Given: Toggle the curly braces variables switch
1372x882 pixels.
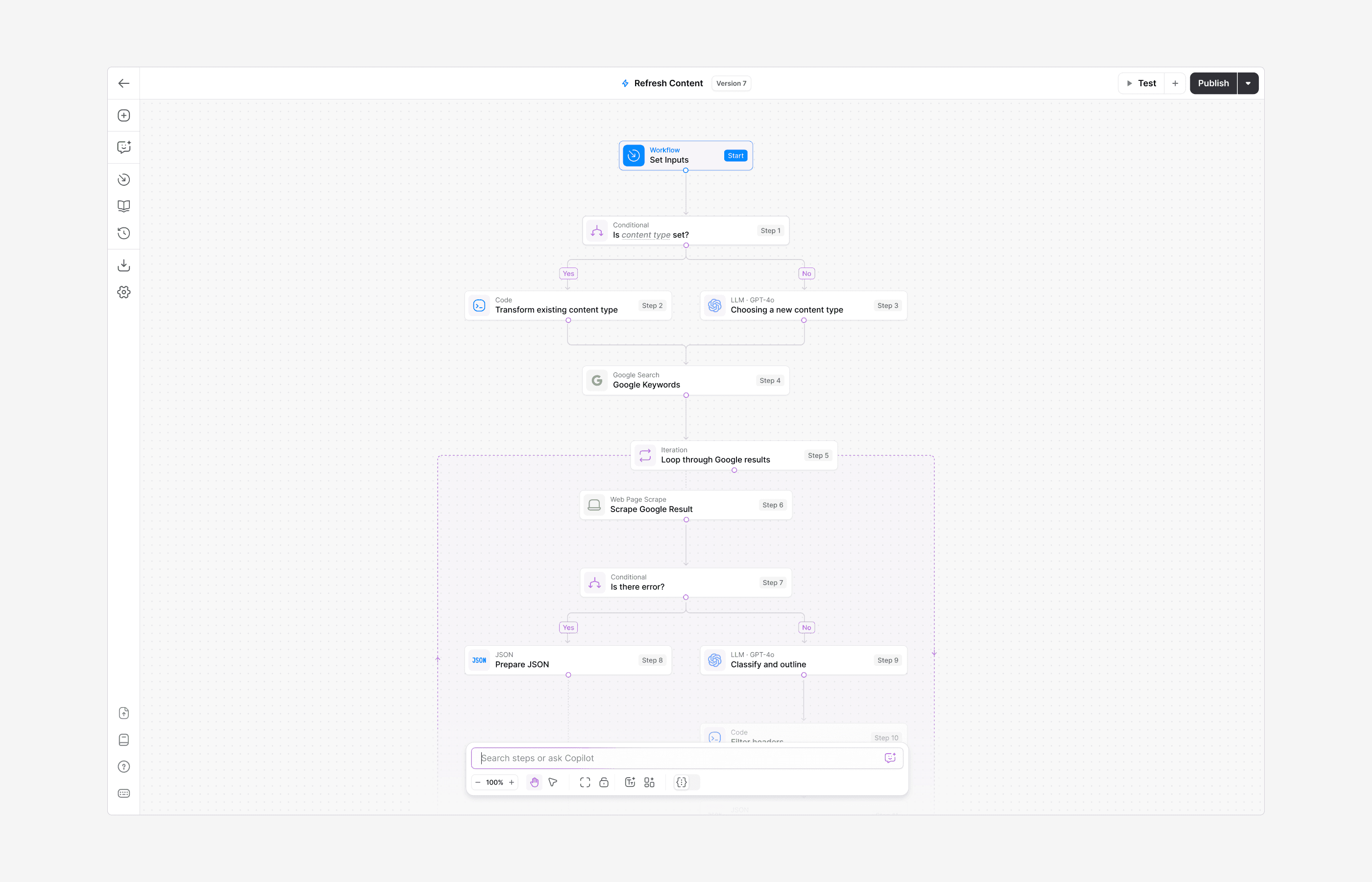Looking at the screenshot, I should (x=686, y=783).
